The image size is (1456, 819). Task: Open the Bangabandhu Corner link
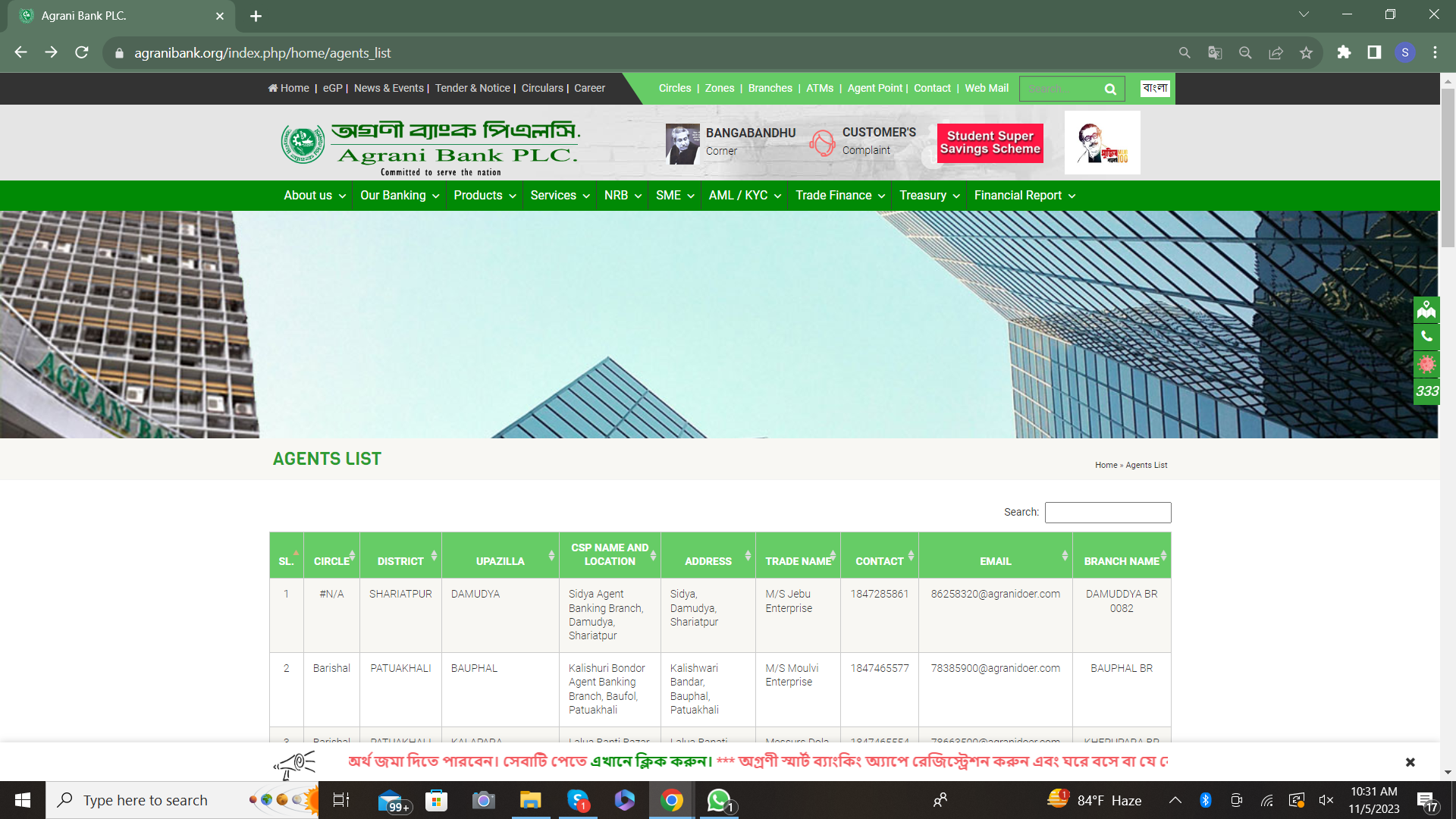click(x=731, y=143)
